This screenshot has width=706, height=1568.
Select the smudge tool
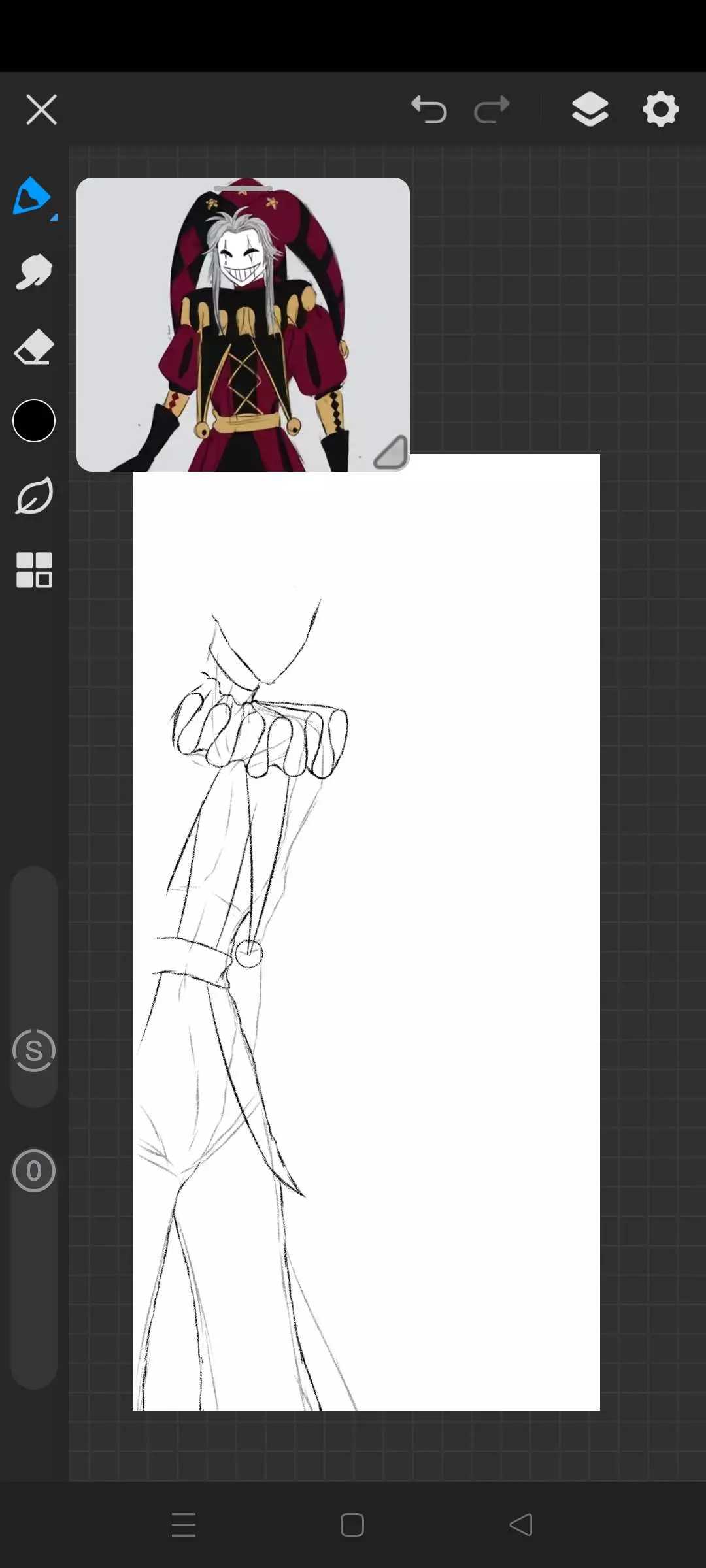[x=33, y=272]
